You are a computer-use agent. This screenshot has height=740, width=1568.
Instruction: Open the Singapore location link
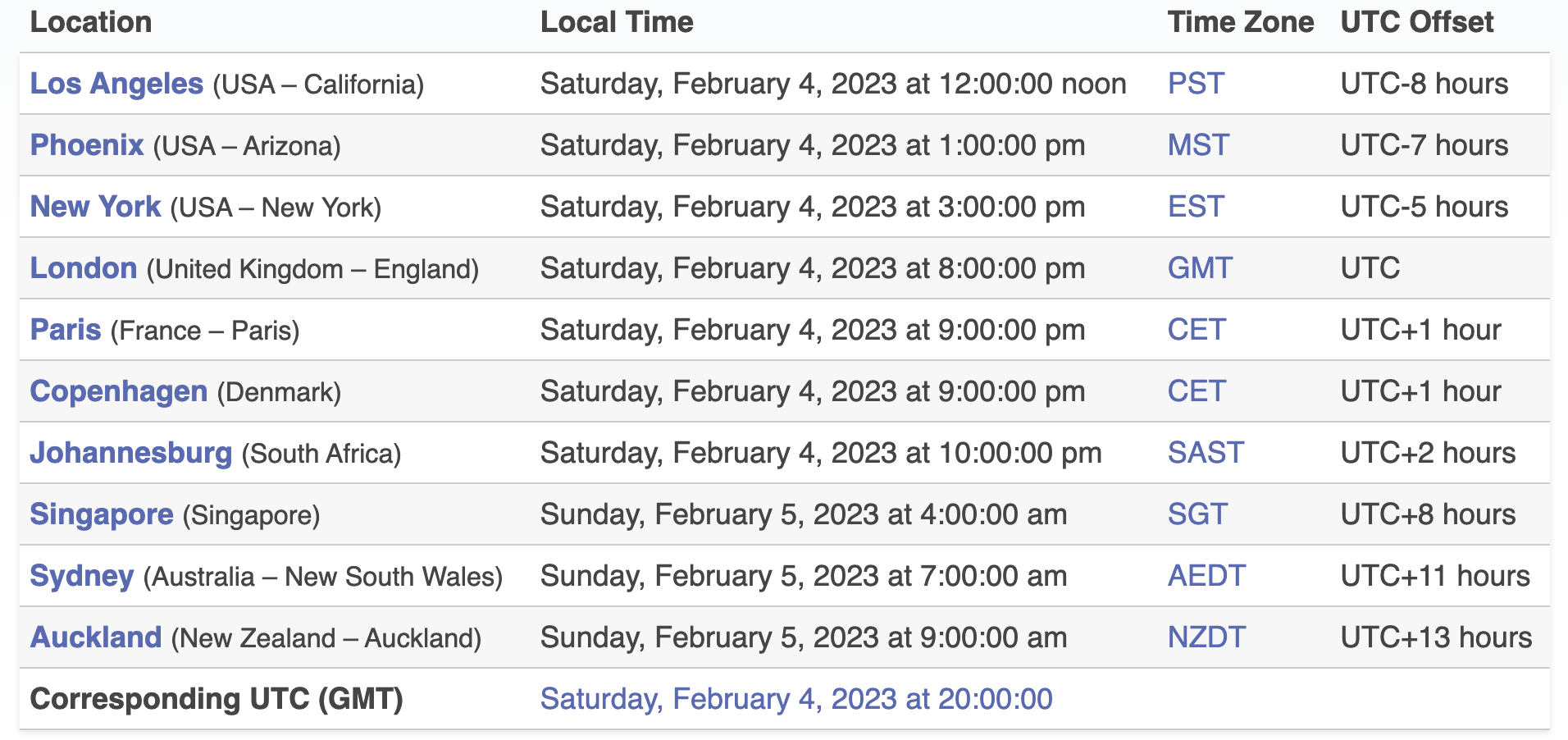point(102,514)
